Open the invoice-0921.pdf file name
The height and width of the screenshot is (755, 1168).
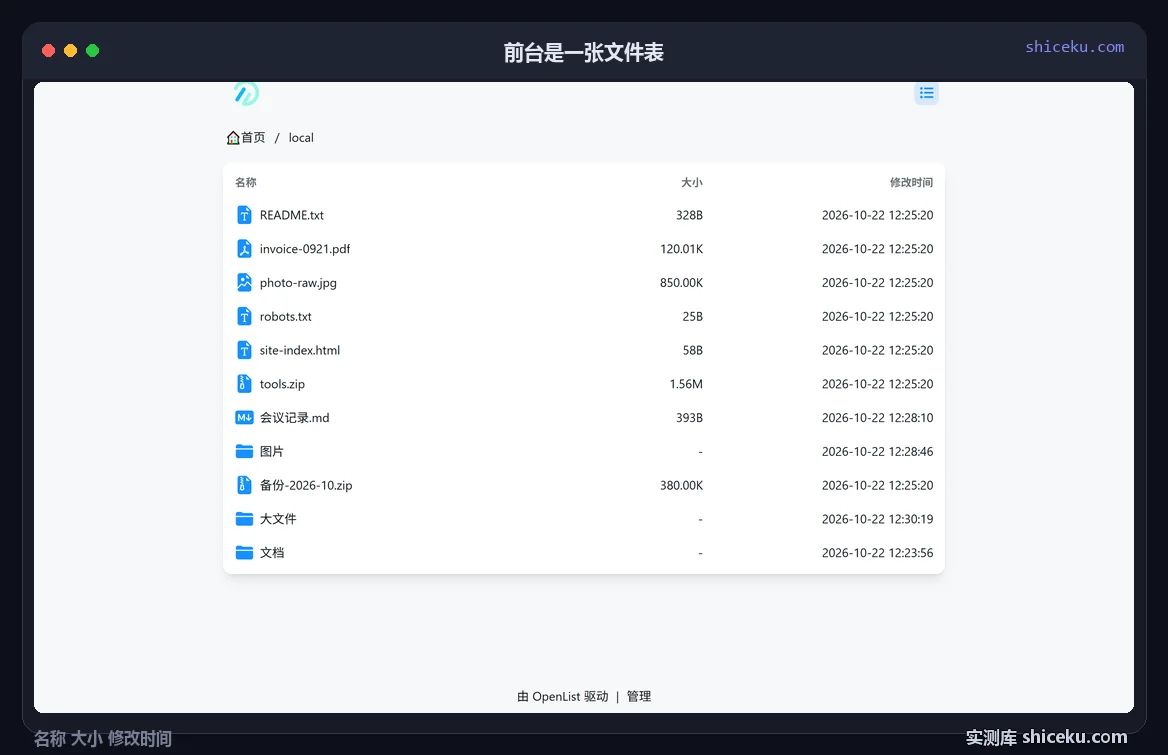[305, 249]
